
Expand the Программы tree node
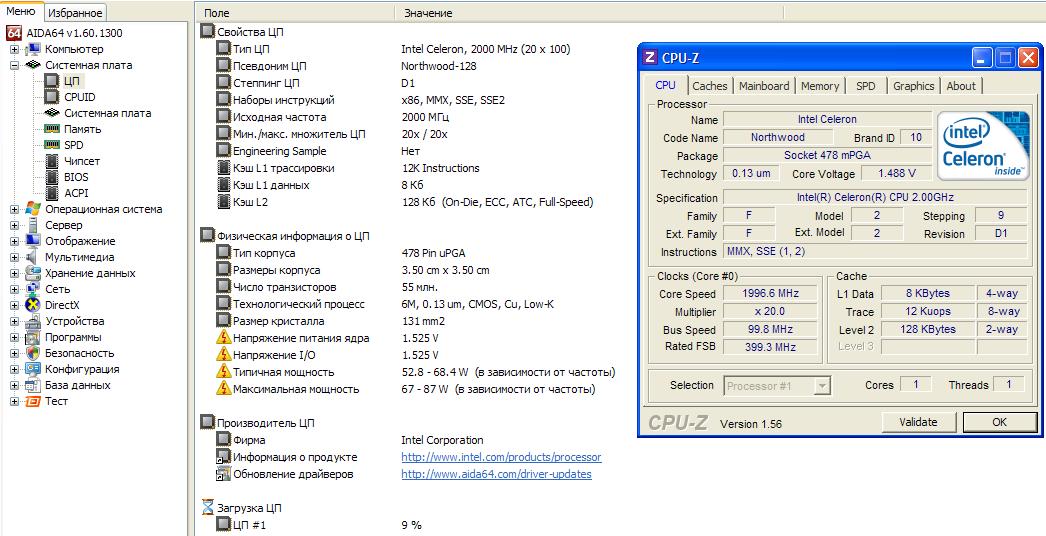pos(15,337)
